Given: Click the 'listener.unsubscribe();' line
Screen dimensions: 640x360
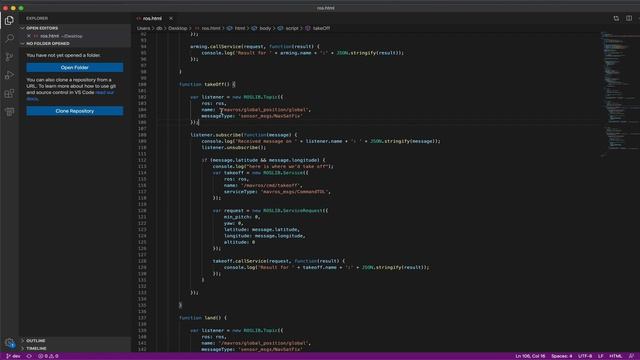Looking at the screenshot, I should [x=233, y=147].
